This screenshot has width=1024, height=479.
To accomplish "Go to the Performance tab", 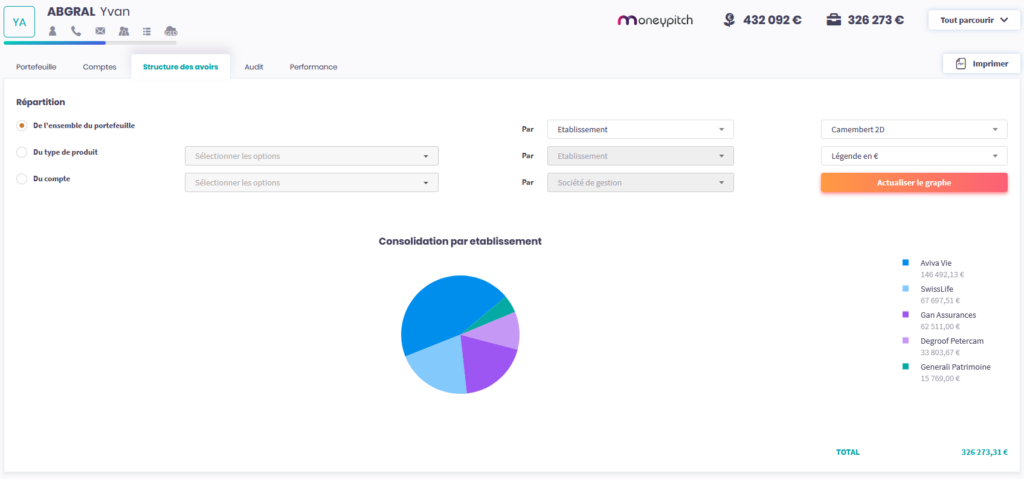I will click(313, 67).
